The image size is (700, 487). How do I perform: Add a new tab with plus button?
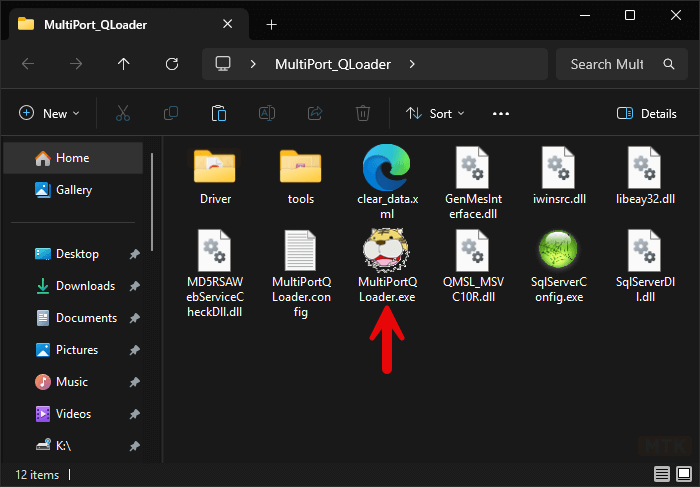[x=272, y=25]
